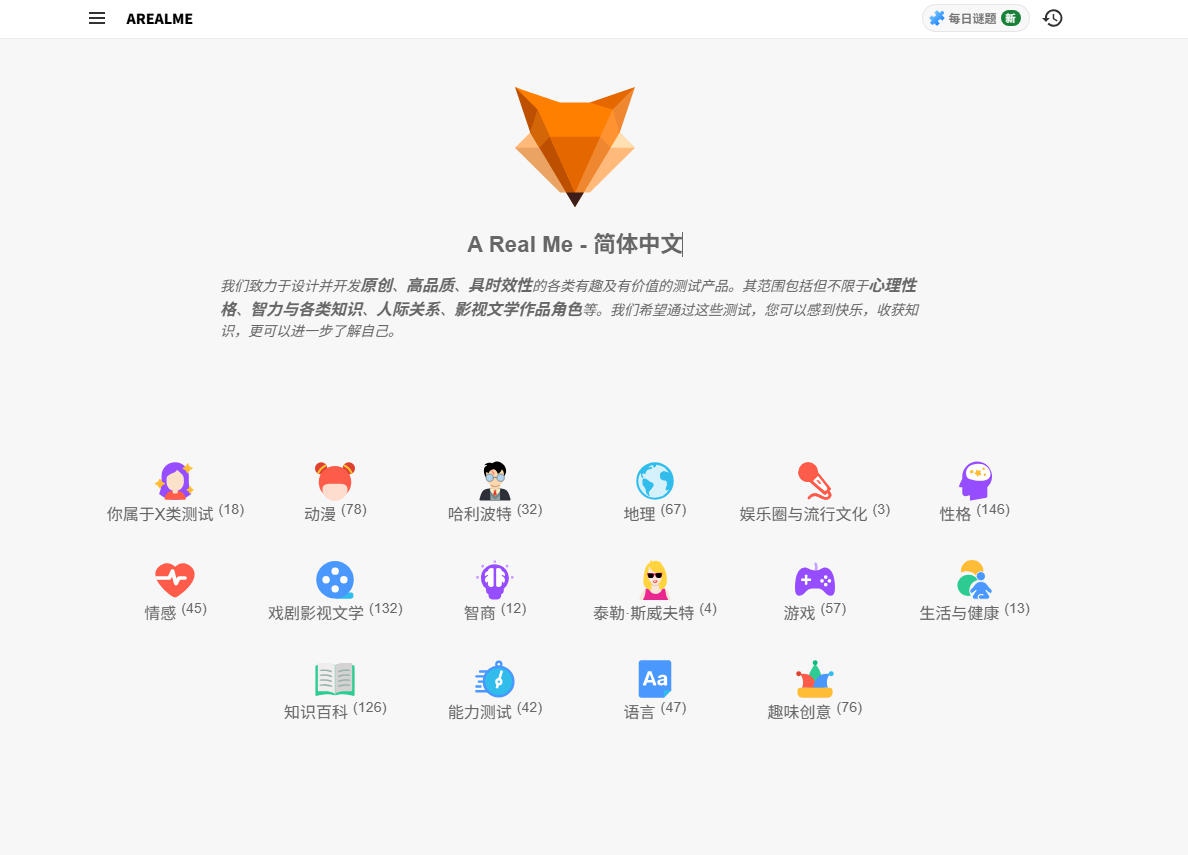Open the 能力测试 category link

pos(480,712)
